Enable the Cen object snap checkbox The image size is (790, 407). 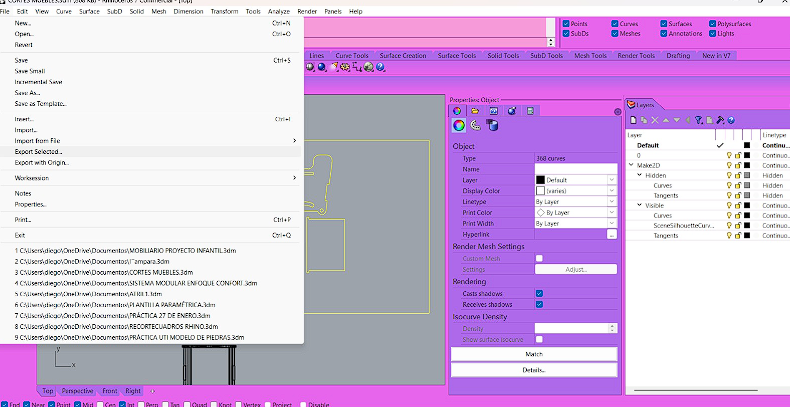tap(101, 404)
